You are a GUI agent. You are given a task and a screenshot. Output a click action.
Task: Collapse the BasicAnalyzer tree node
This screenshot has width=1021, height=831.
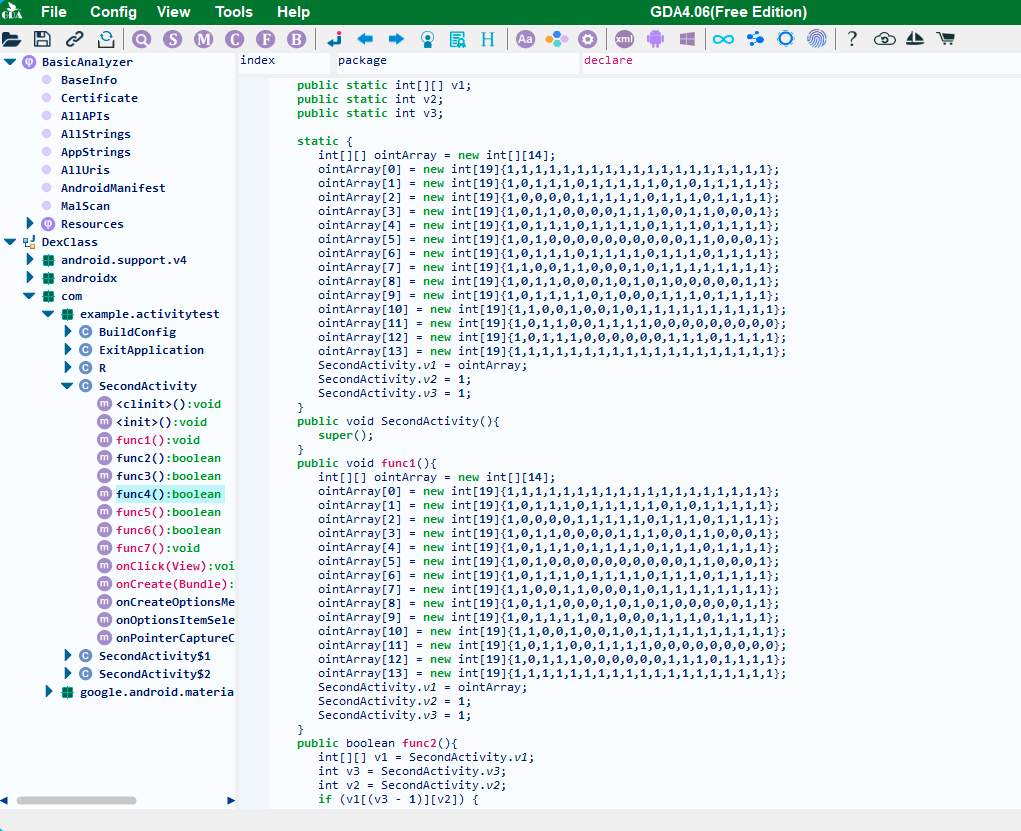[x=10, y=62]
